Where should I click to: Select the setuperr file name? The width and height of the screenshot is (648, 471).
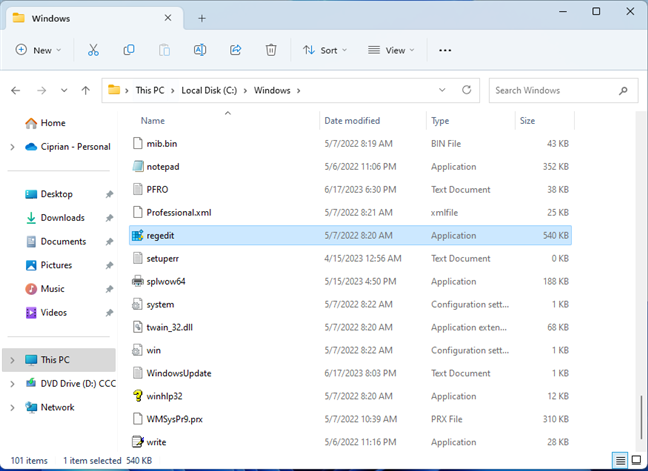(x=162, y=259)
